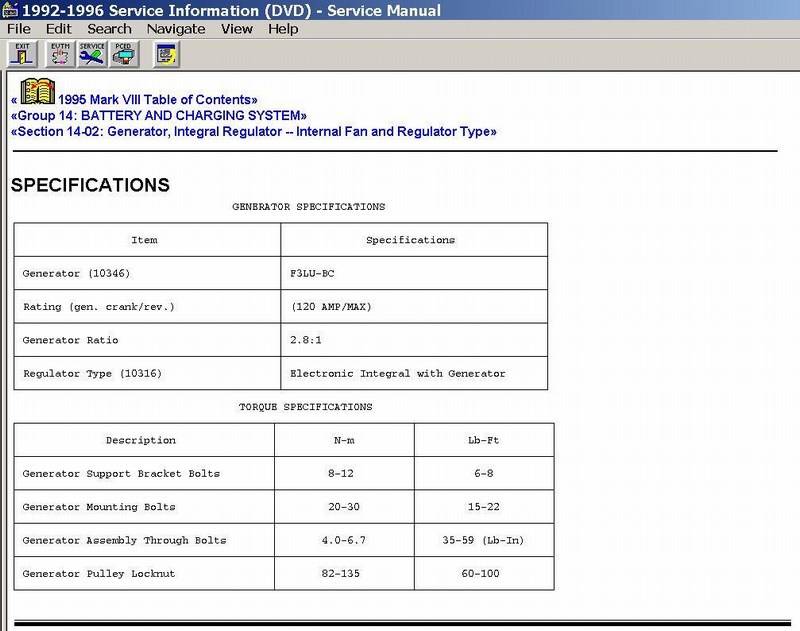Click the 'Lb-Ft' column header

click(483, 440)
